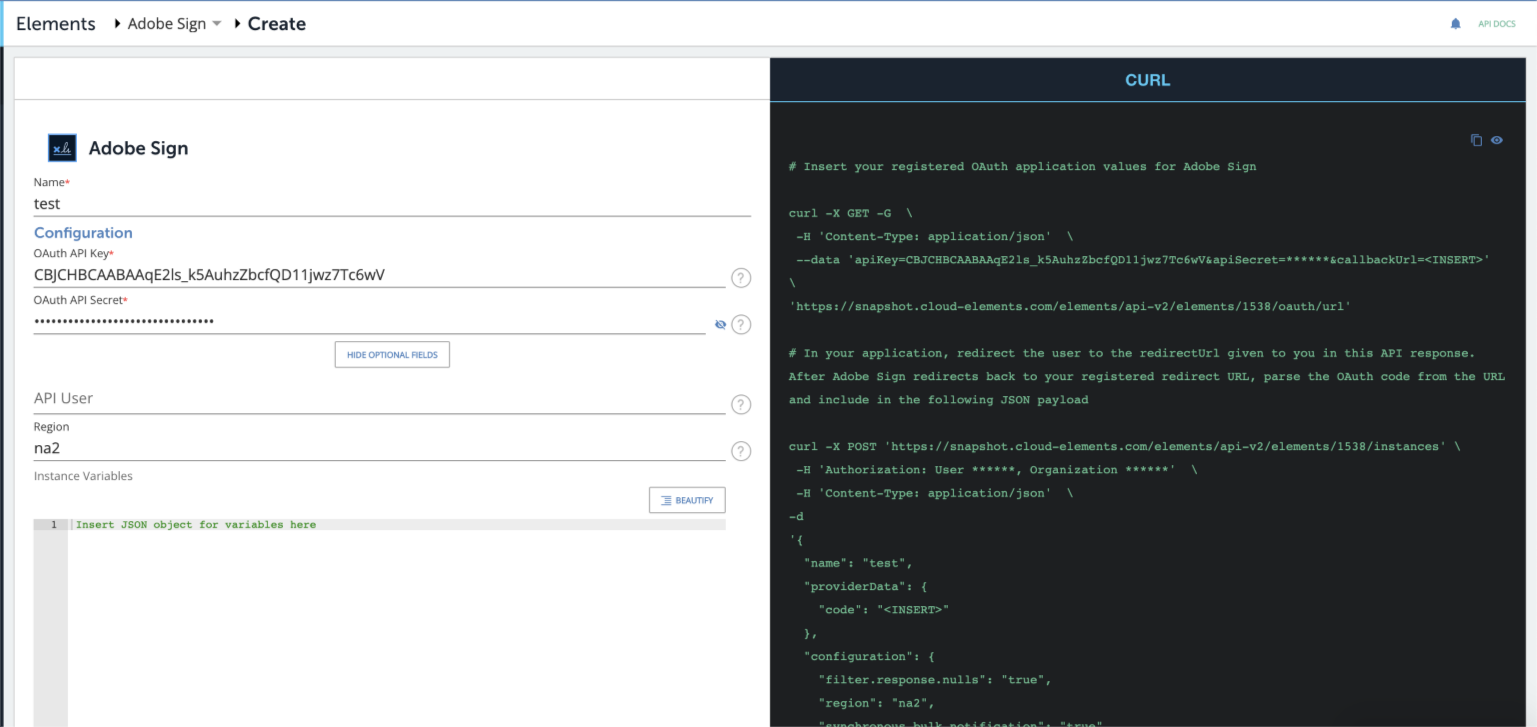Click the empty API User field
This screenshot has width=1537, height=727.
point(380,399)
